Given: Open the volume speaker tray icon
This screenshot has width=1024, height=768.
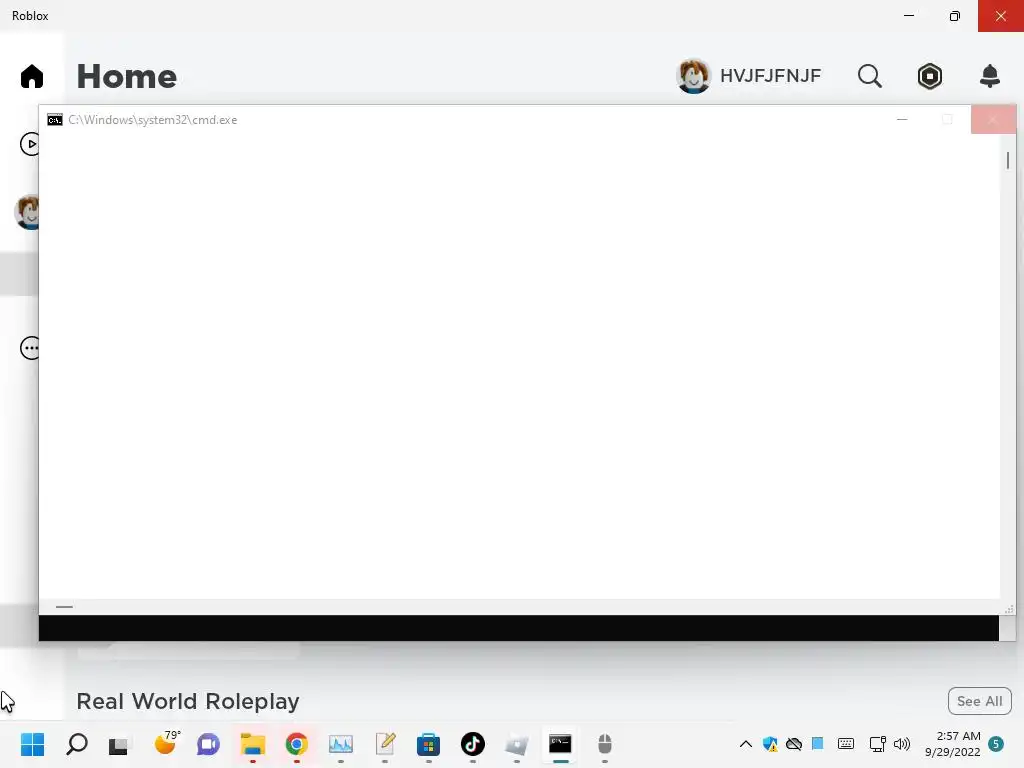Looking at the screenshot, I should (902, 744).
